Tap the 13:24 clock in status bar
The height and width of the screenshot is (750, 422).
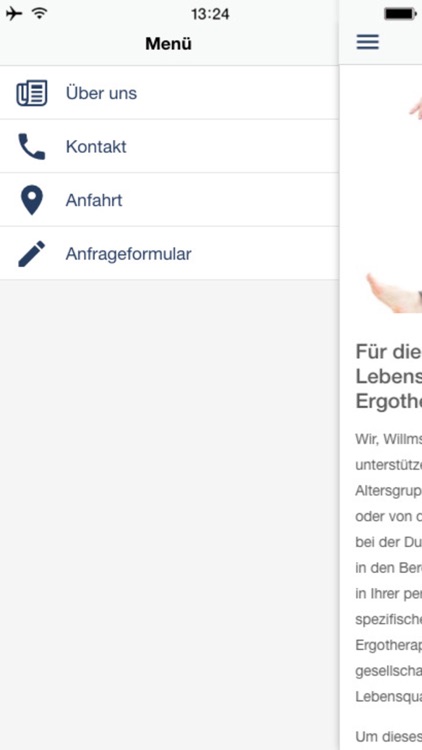pos(210,14)
